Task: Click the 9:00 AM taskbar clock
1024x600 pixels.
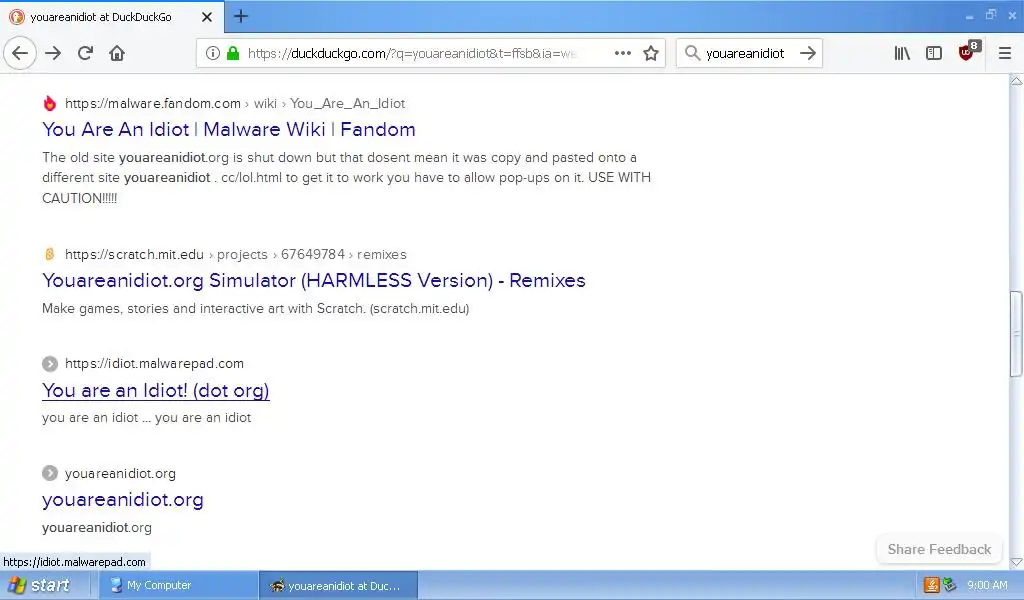Action: (x=987, y=585)
